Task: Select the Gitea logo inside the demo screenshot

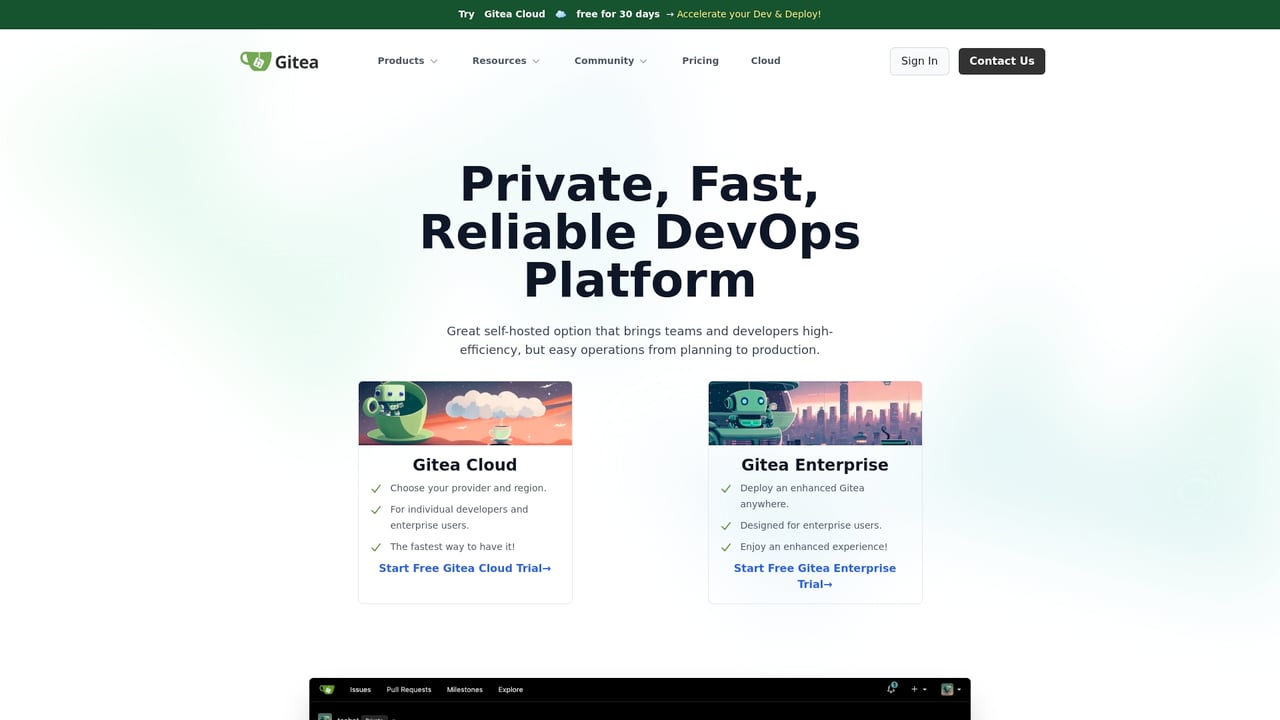Action: pyautogui.click(x=326, y=689)
